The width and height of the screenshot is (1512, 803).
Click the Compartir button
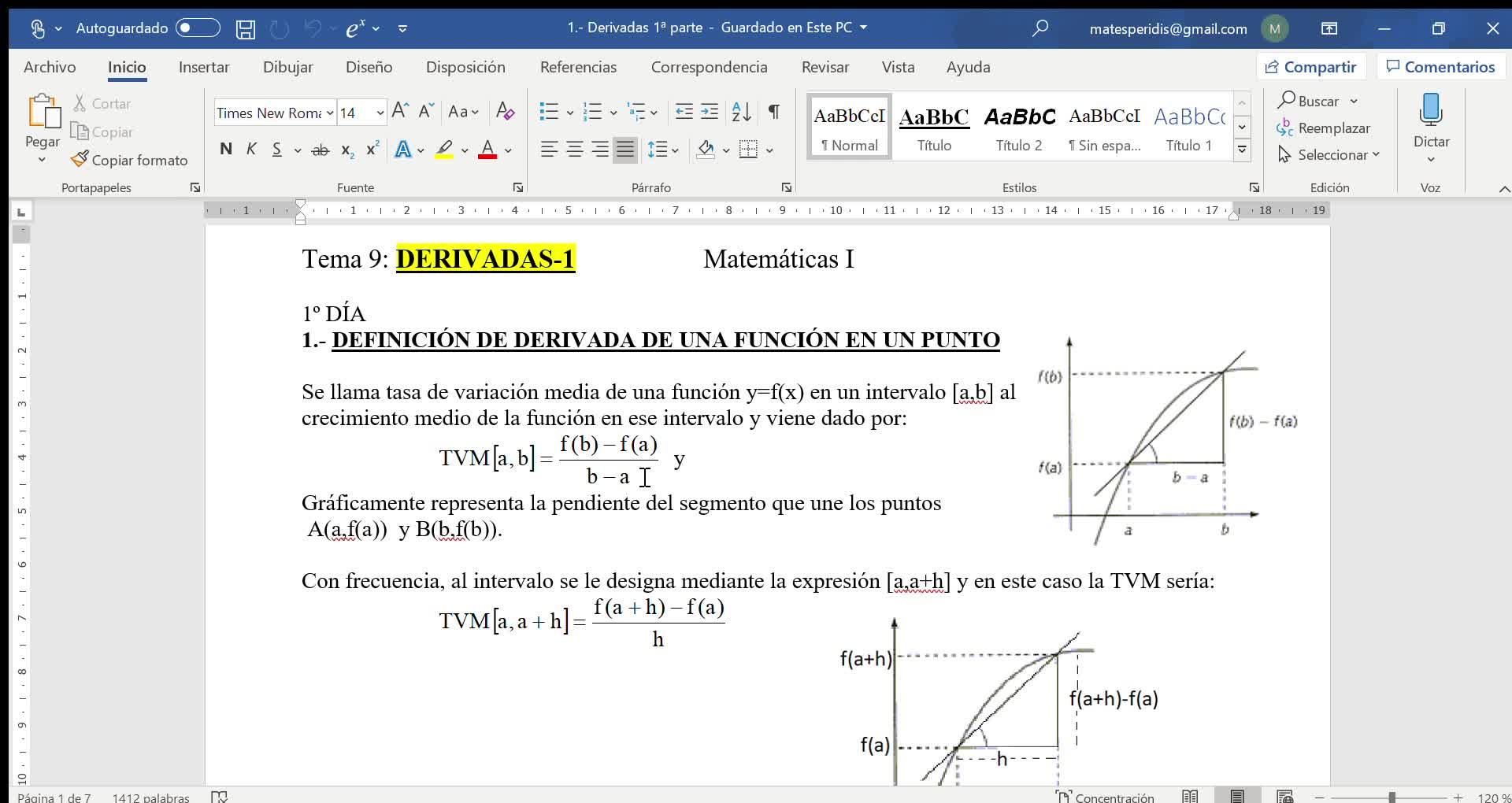[1311, 67]
